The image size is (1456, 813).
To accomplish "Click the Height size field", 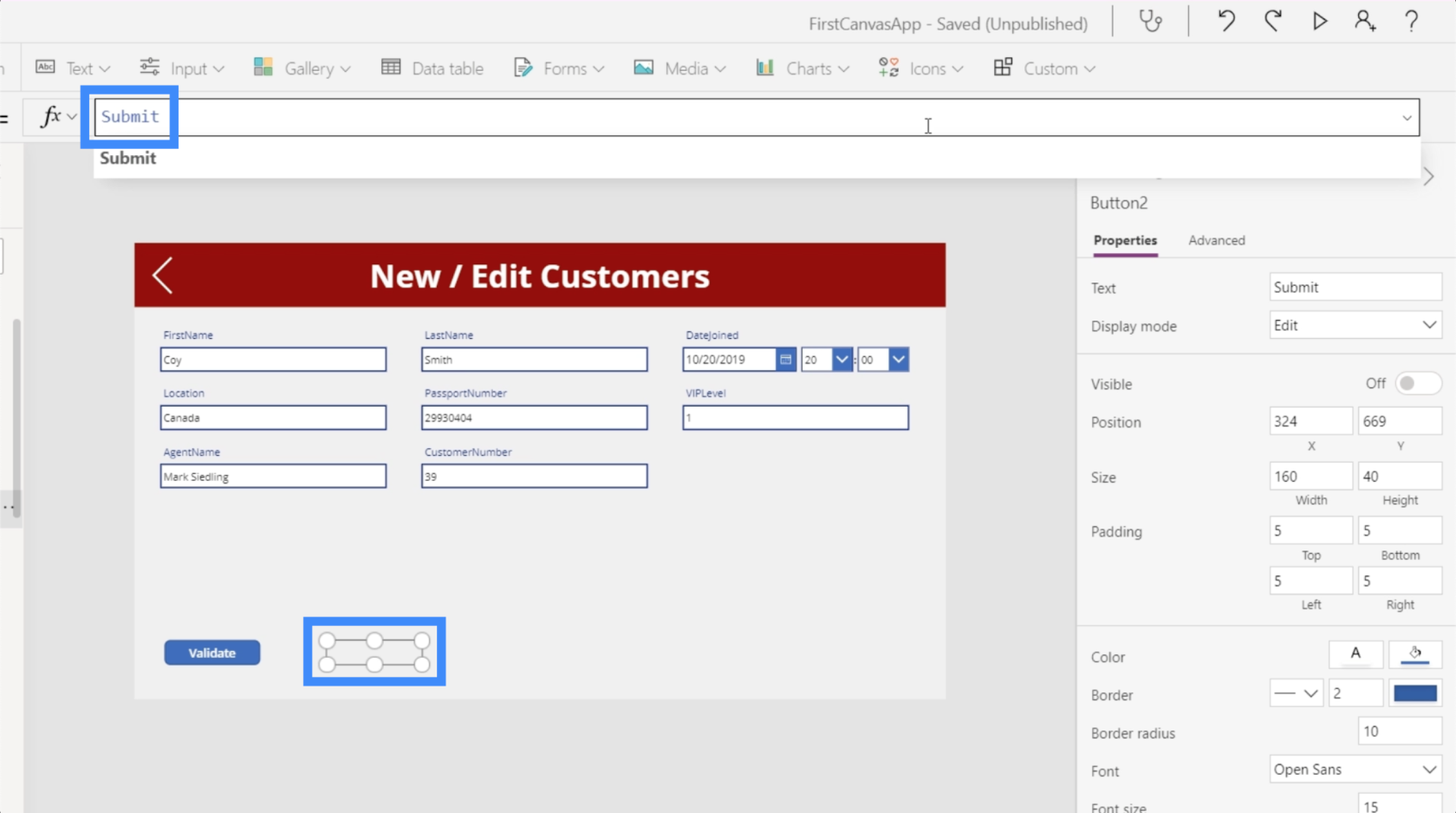I will (x=1400, y=476).
